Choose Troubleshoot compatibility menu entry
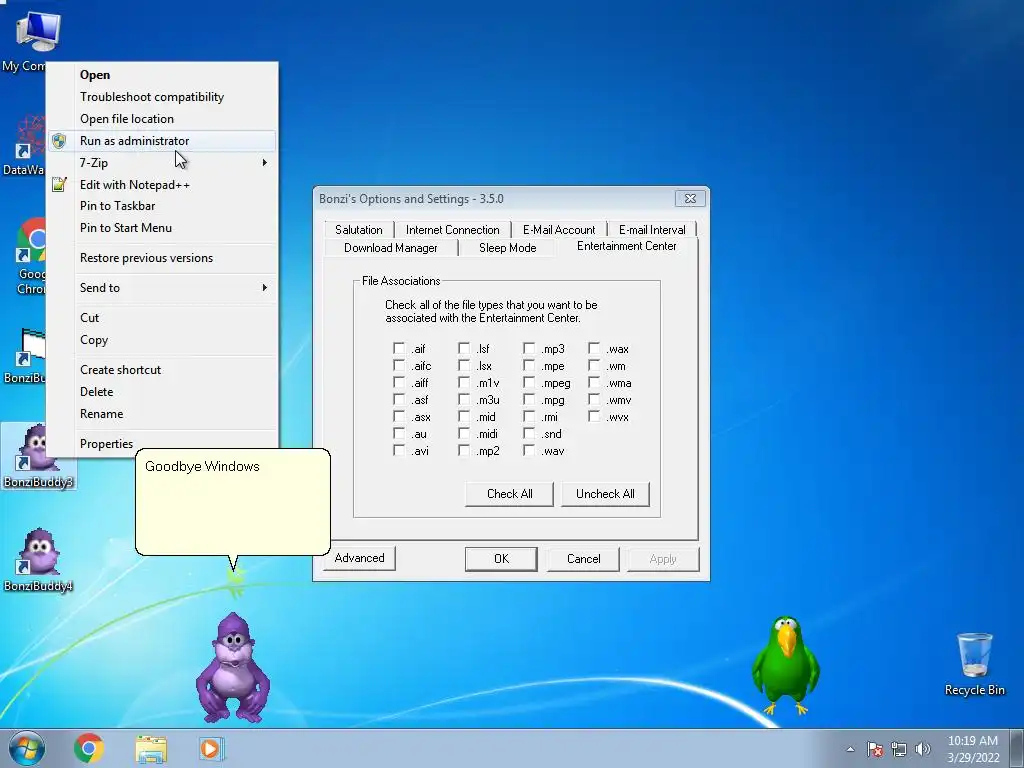This screenshot has height=768, width=1024. point(161,97)
